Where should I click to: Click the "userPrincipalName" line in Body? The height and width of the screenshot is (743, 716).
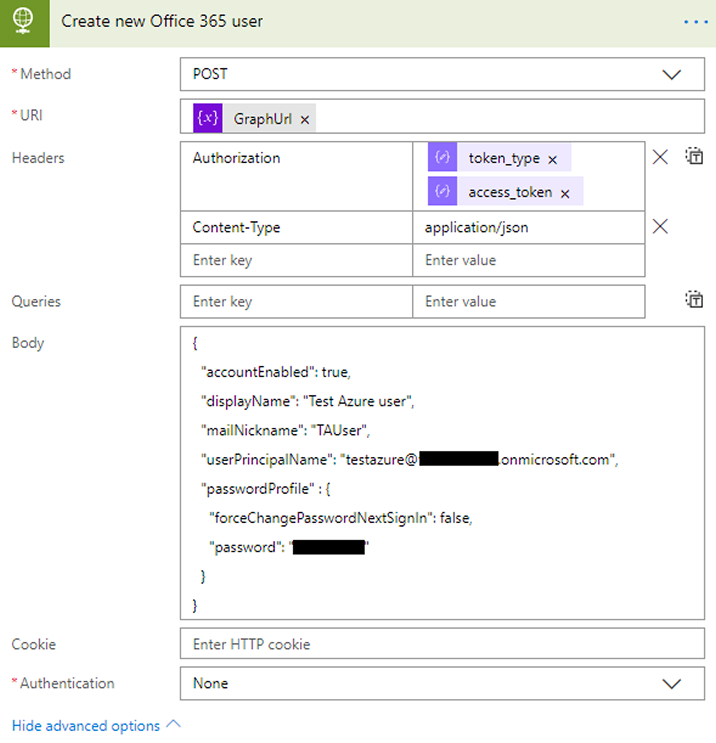[x=409, y=460]
